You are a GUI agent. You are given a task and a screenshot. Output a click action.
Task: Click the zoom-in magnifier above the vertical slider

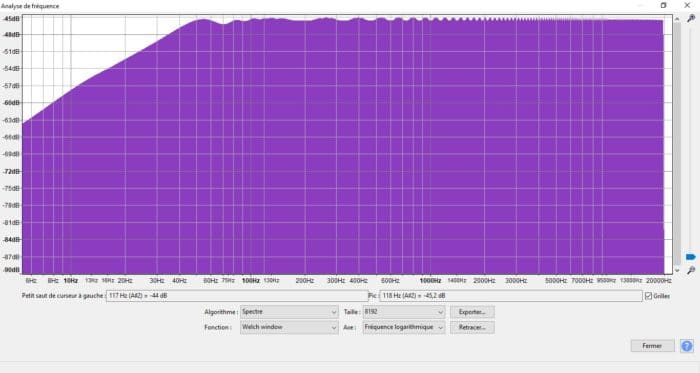(x=691, y=18)
